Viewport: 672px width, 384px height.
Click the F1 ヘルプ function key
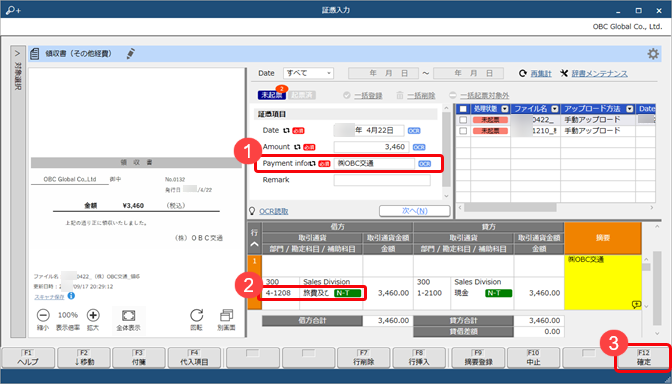[x=28, y=357]
